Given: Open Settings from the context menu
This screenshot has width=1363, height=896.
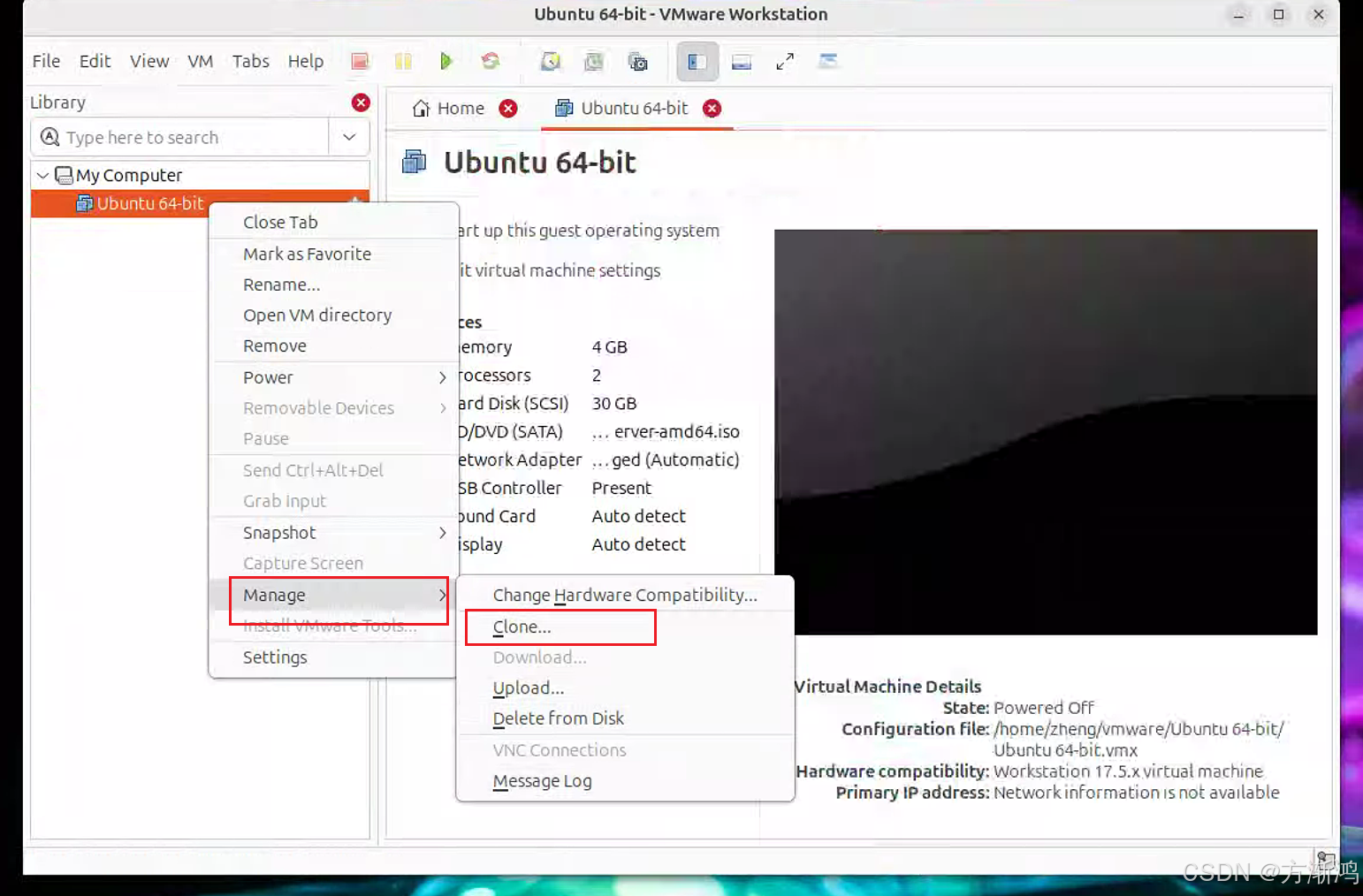Looking at the screenshot, I should pyautogui.click(x=333, y=657).
